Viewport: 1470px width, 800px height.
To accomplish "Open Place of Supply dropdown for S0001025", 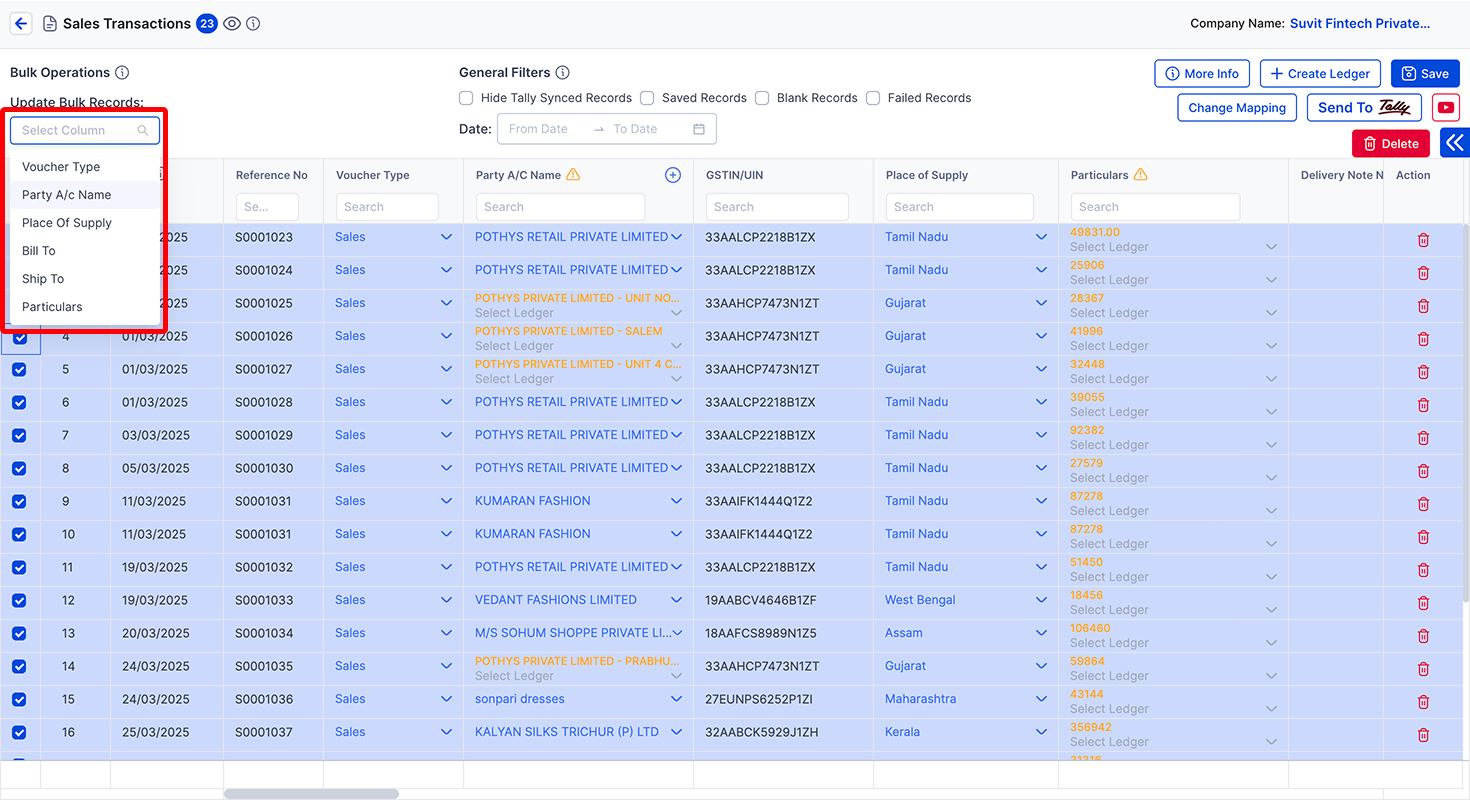I will tap(1042, 303).
